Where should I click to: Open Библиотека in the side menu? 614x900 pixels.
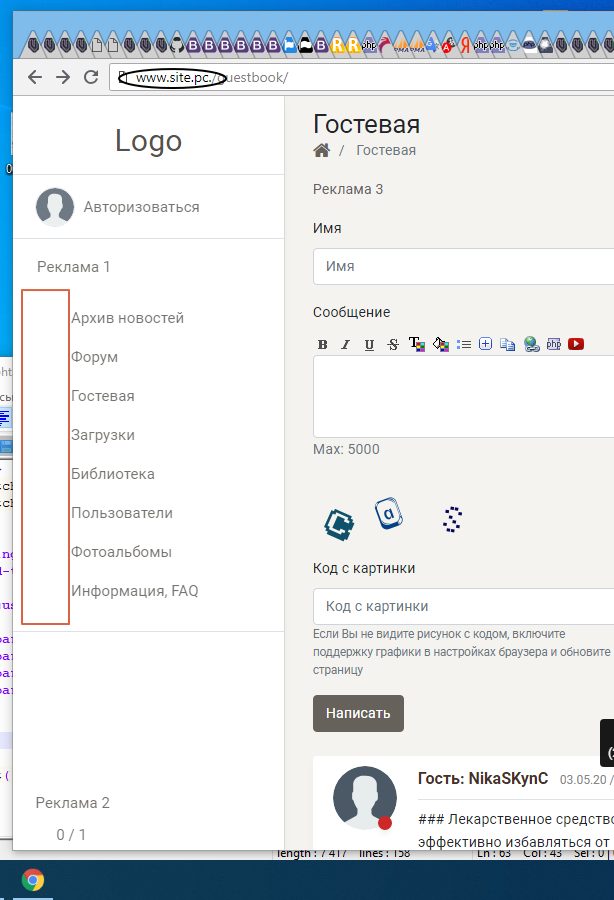pyautogui.click(x=113, y=474)
